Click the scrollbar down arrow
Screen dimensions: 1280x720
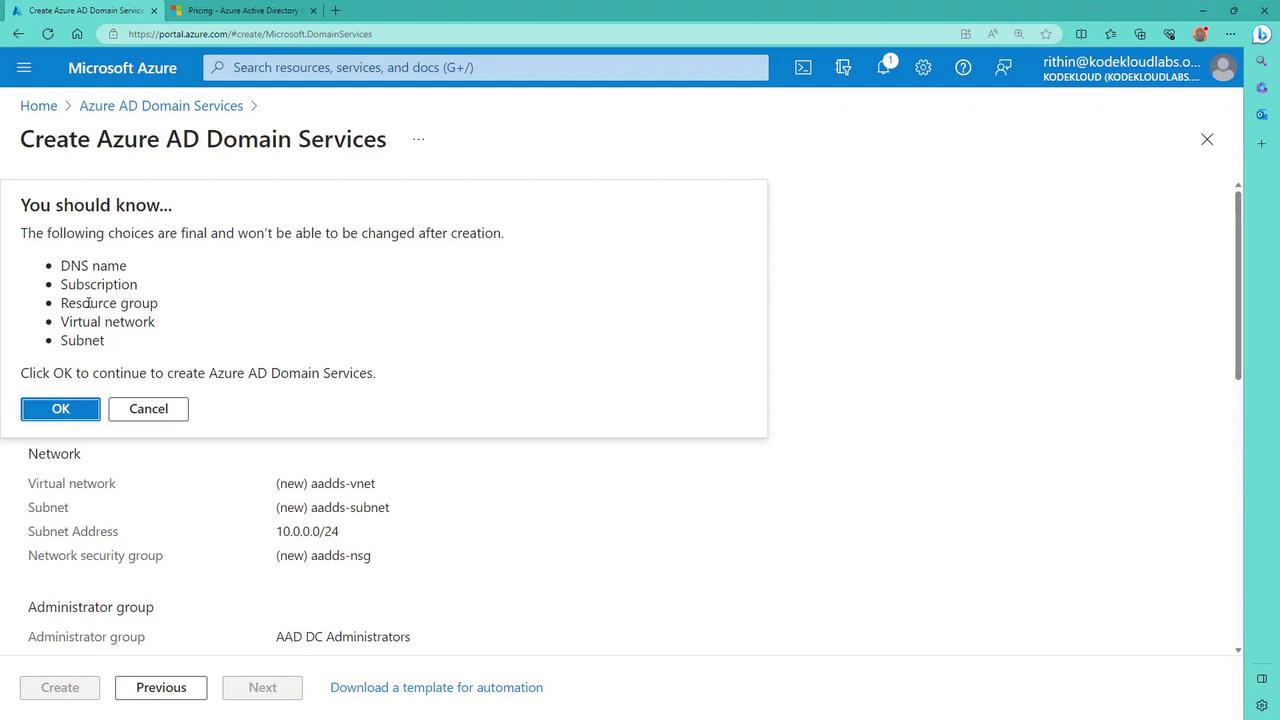[1238, 650]
